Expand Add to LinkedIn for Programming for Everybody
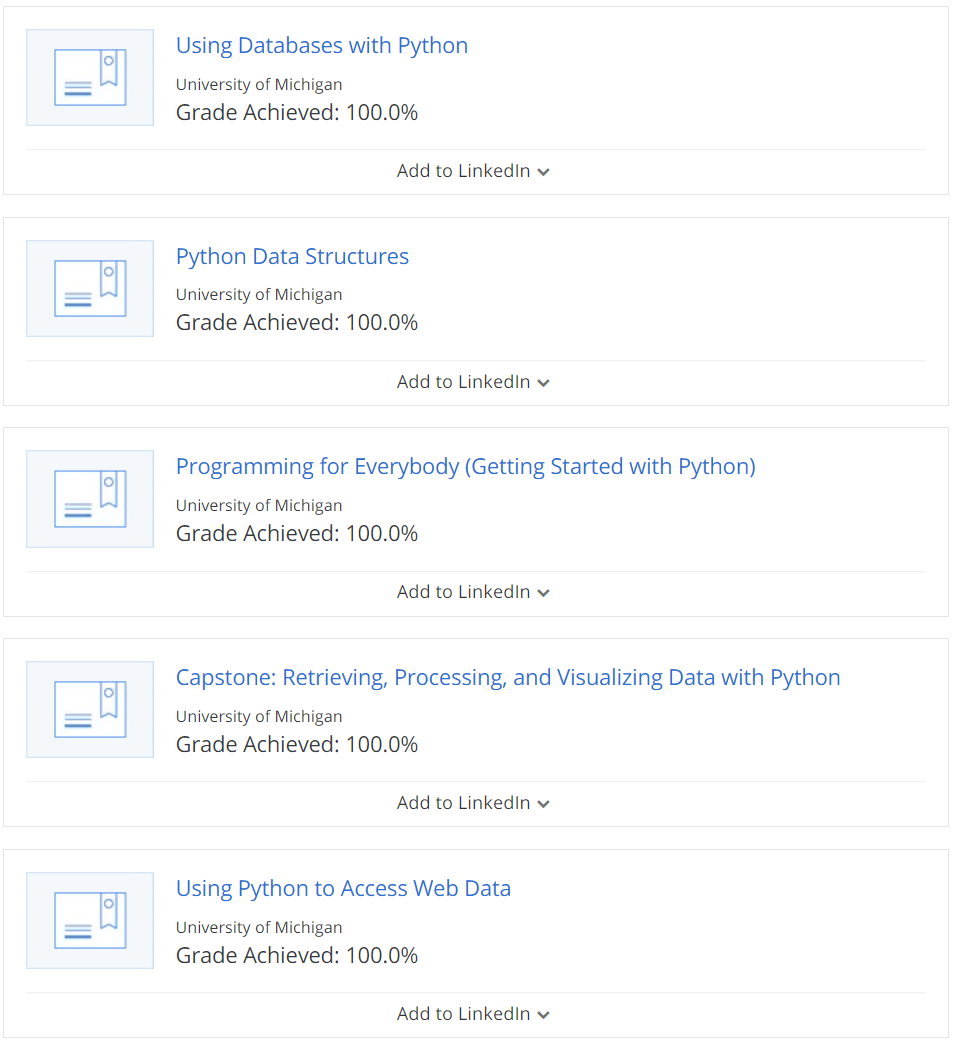This screenshot has height=1044, width=957. [473, 591]
